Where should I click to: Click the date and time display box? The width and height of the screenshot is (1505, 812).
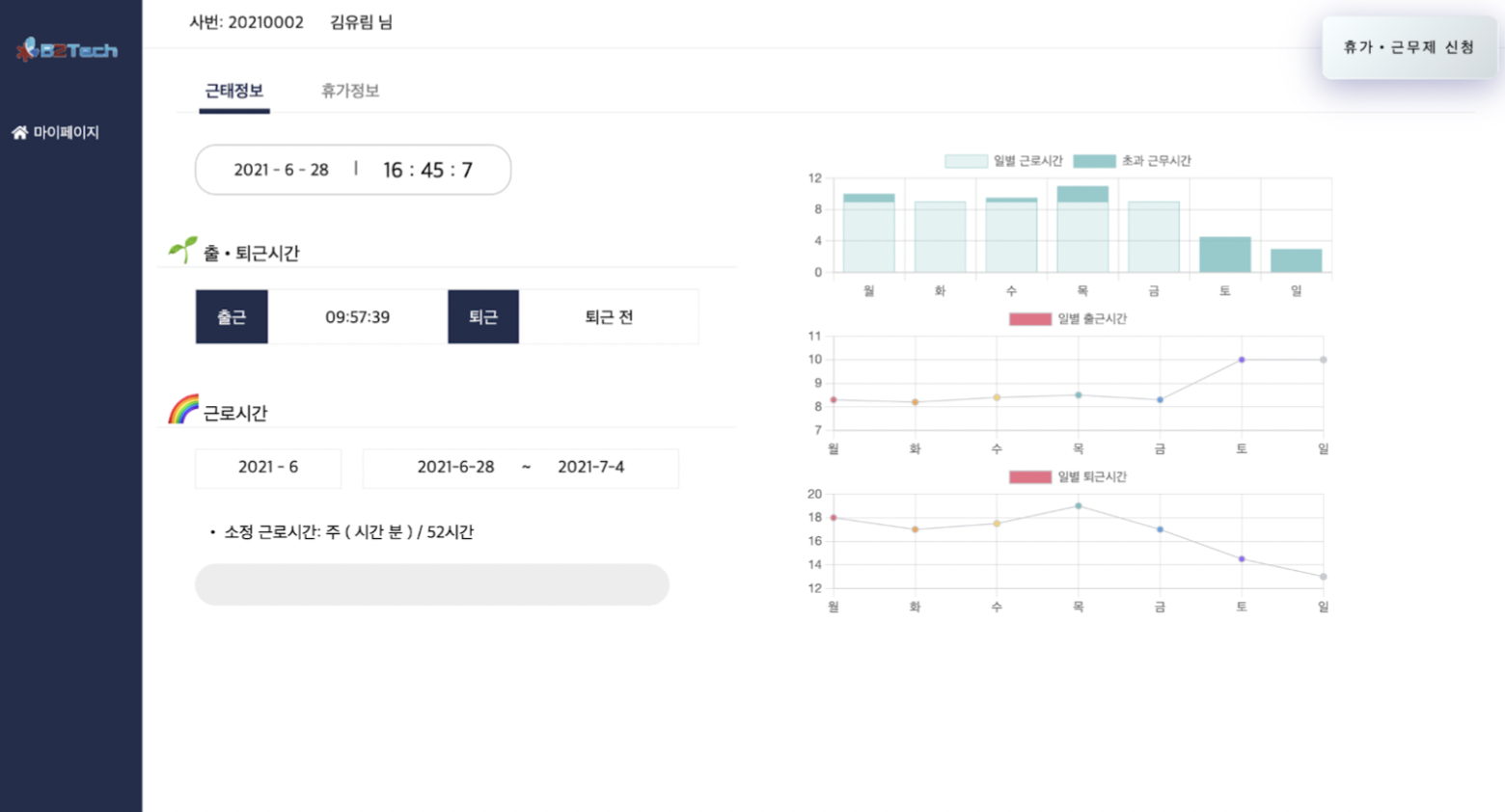tap(352, 170)
